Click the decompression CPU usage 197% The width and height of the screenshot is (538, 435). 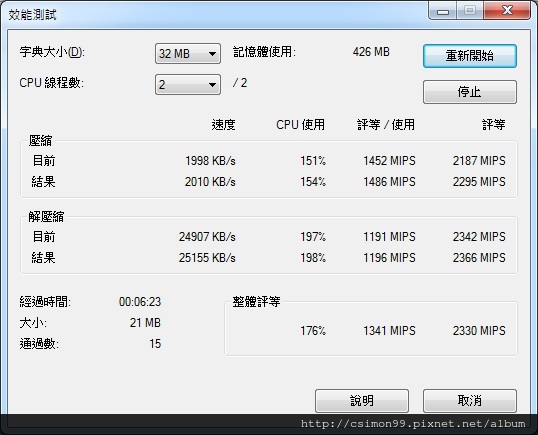tap(313, 237)
